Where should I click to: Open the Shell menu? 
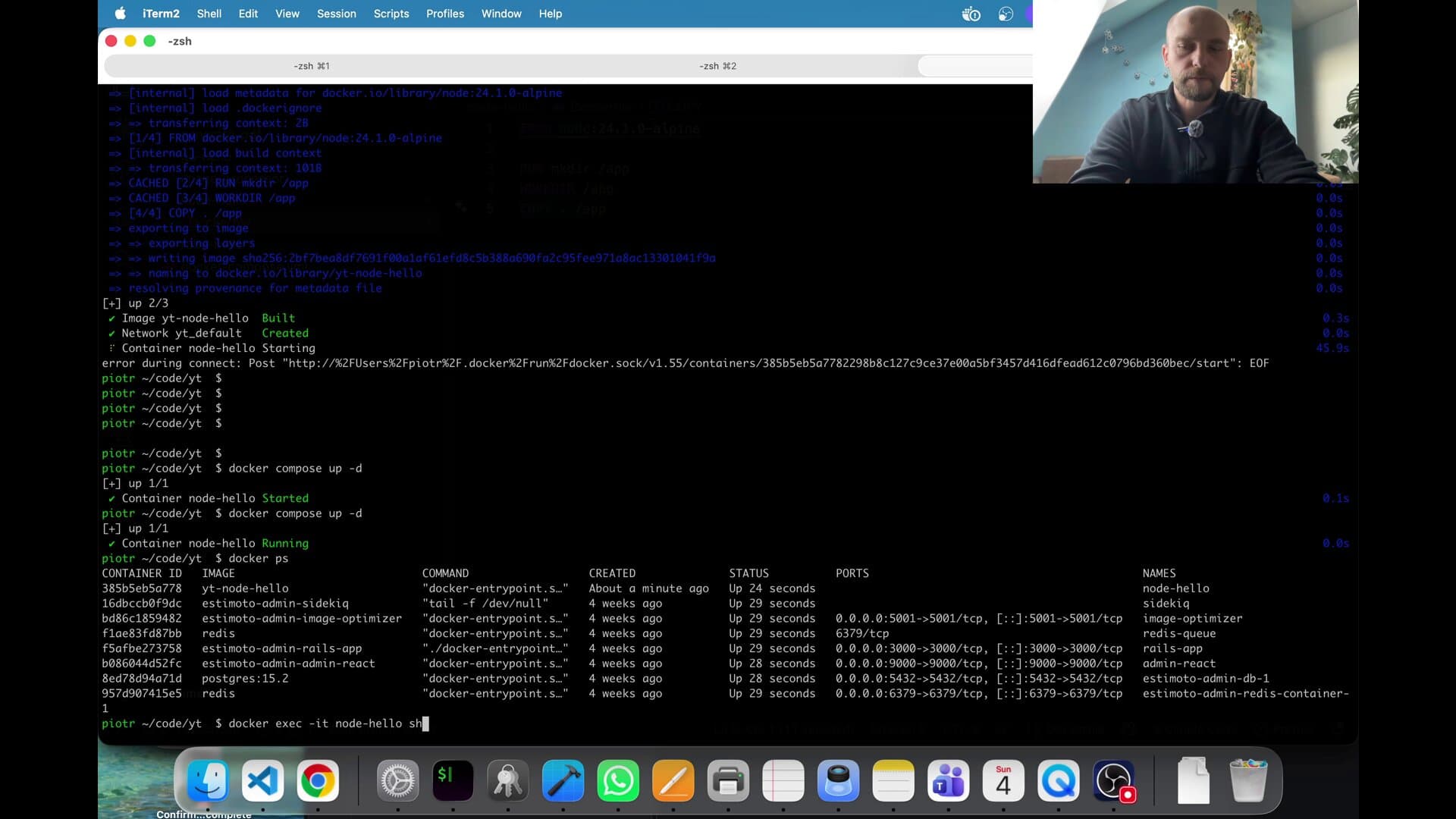point(209,14)
